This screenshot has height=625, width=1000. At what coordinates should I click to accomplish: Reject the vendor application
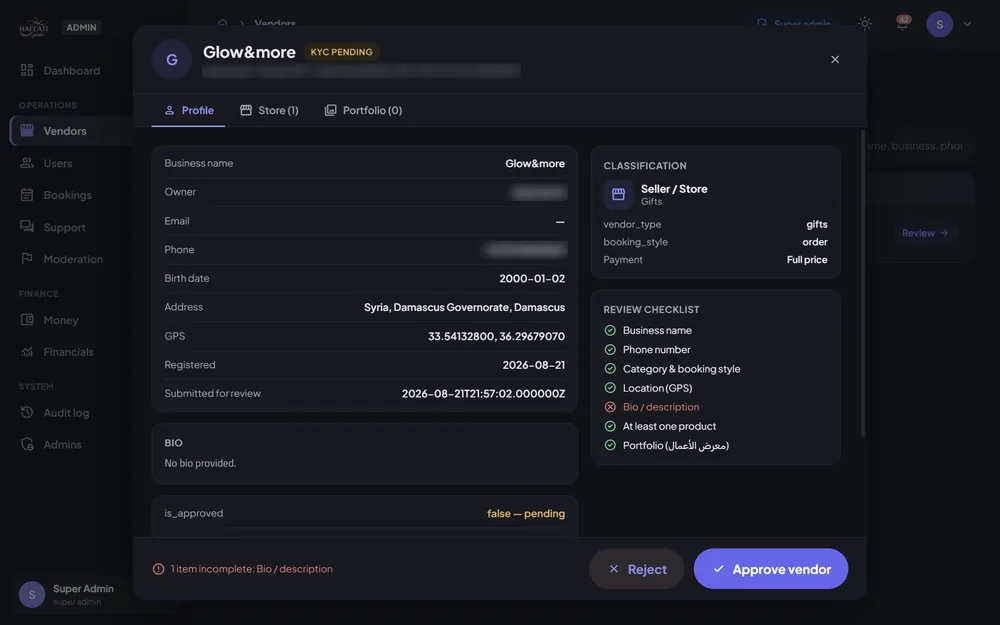coord(637,569)
